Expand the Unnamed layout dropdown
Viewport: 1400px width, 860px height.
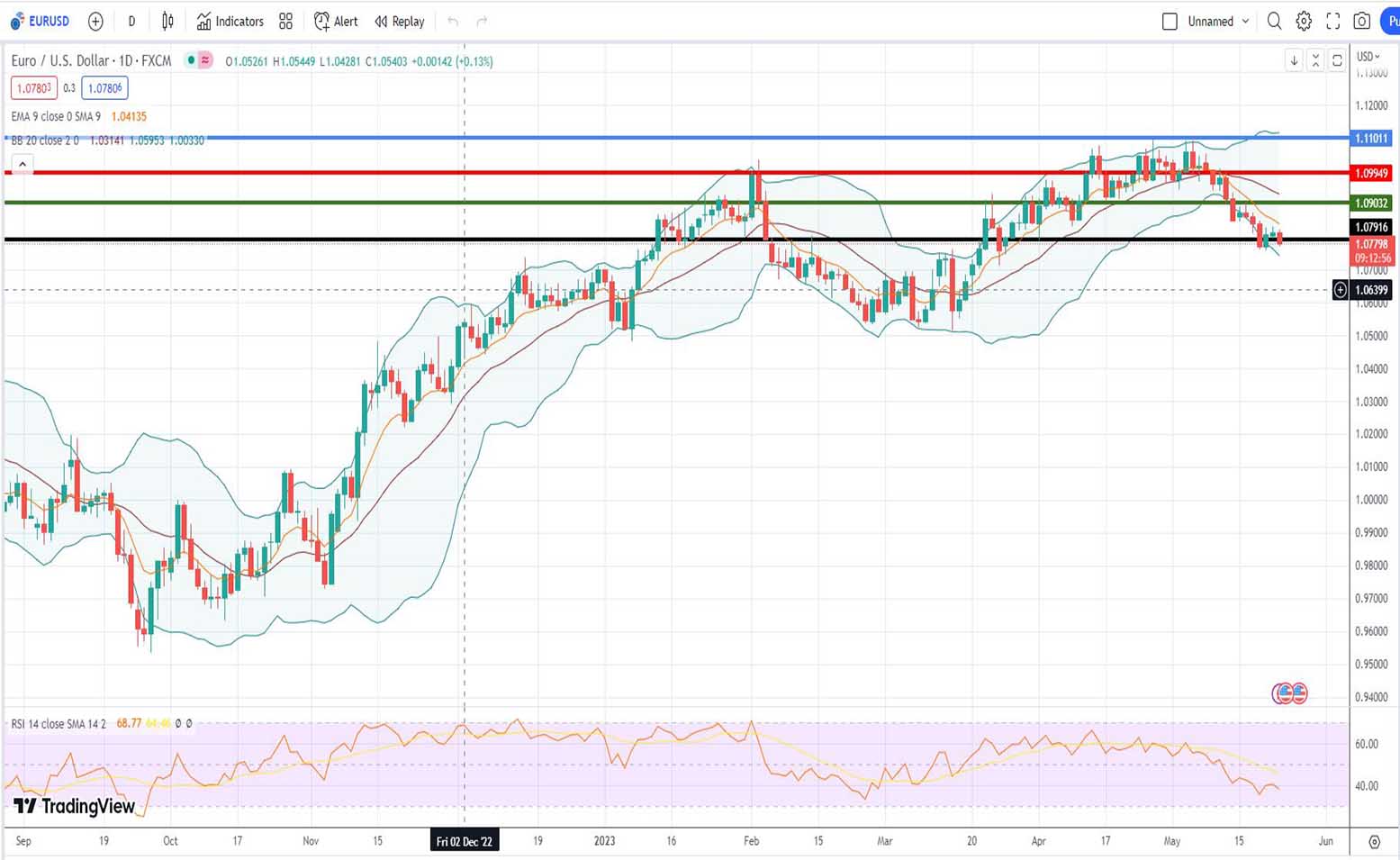pos(1245,22)
